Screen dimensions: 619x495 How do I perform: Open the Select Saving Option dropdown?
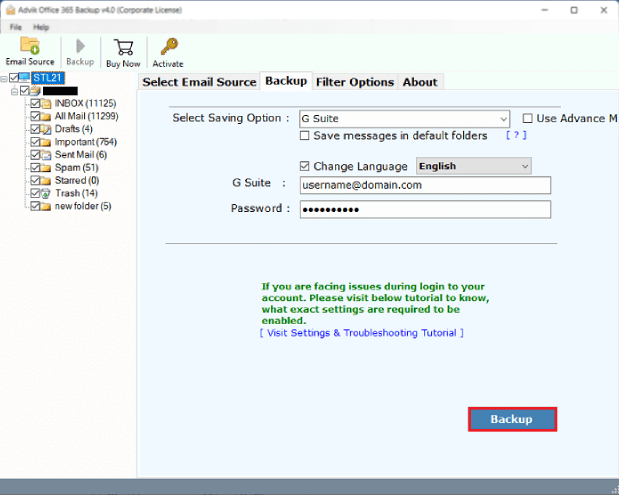pyautogui.click(x=404, y=119)
